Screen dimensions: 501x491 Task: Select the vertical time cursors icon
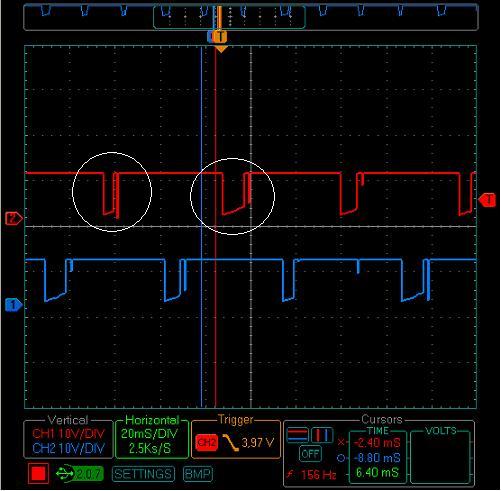322,434
